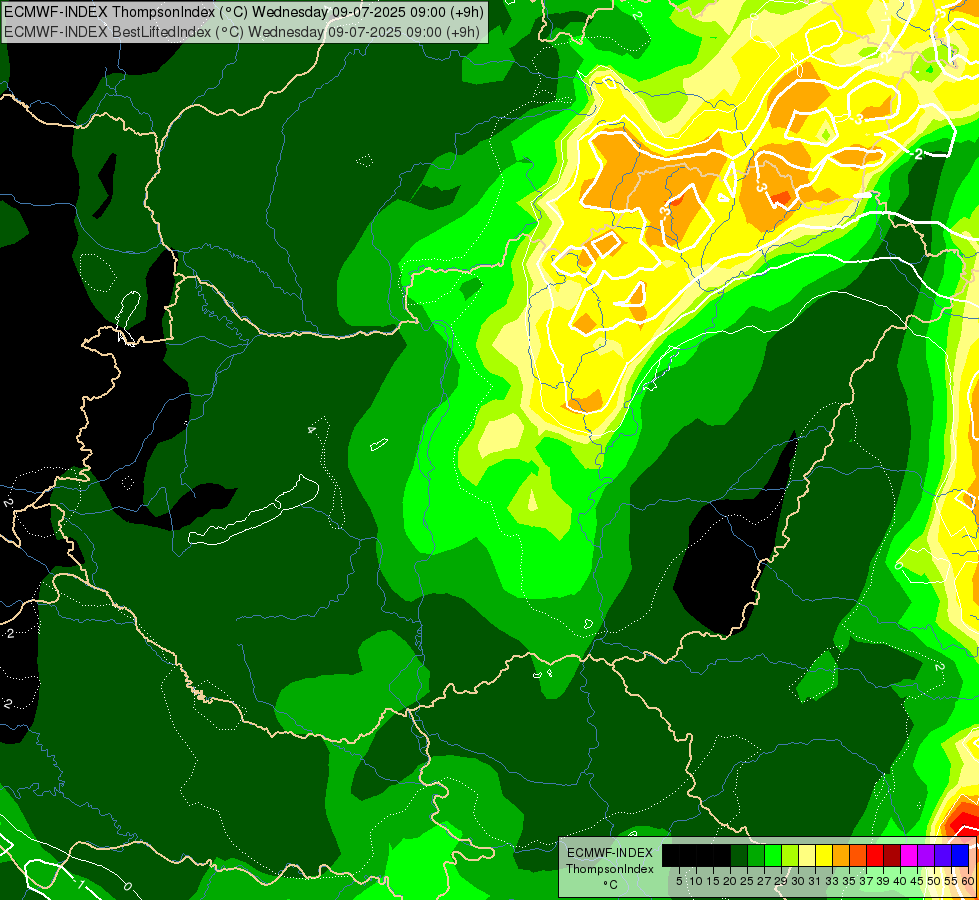Click the legend tick label 5
Image resolution: width=979 pixels, height=900 pixels.
coord(679,881)
